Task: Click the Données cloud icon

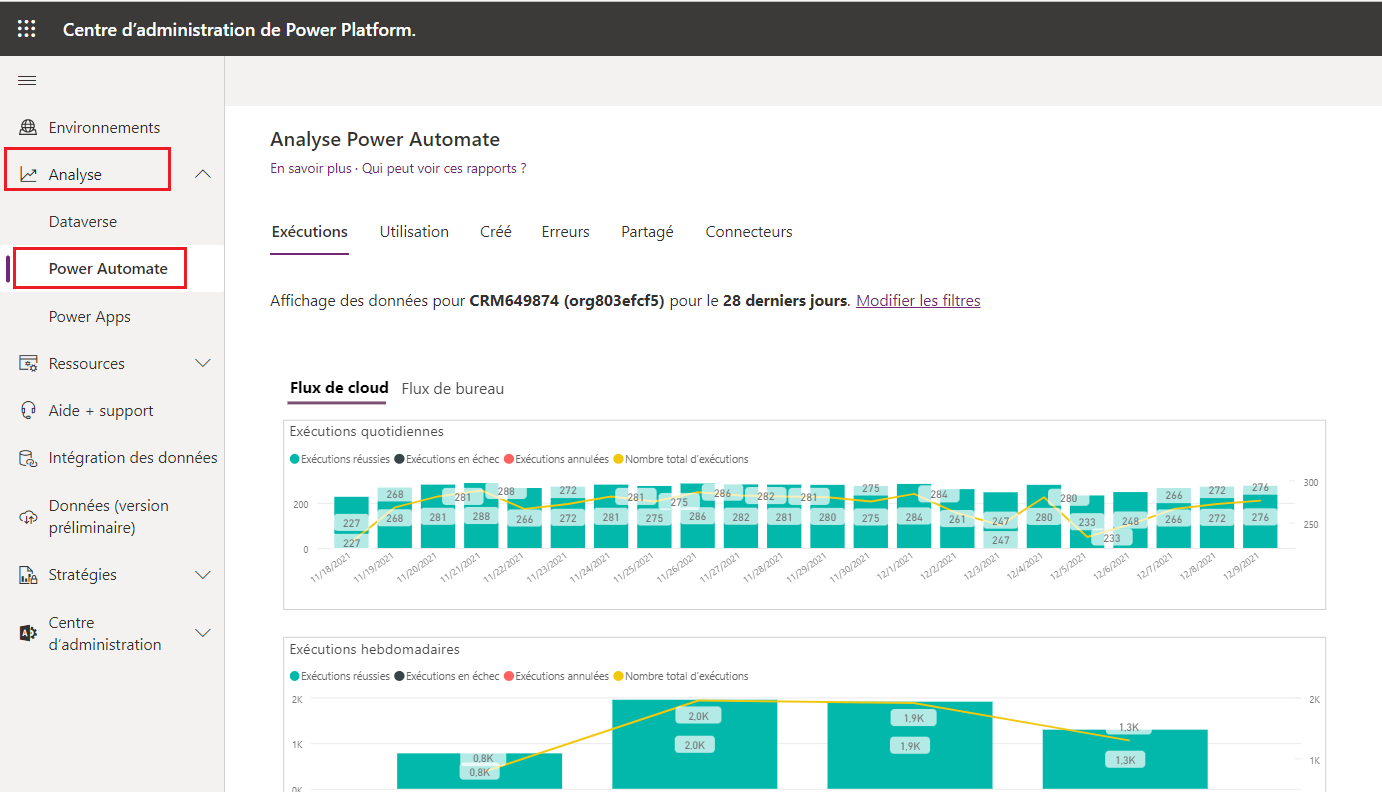Action: point(28,517)
